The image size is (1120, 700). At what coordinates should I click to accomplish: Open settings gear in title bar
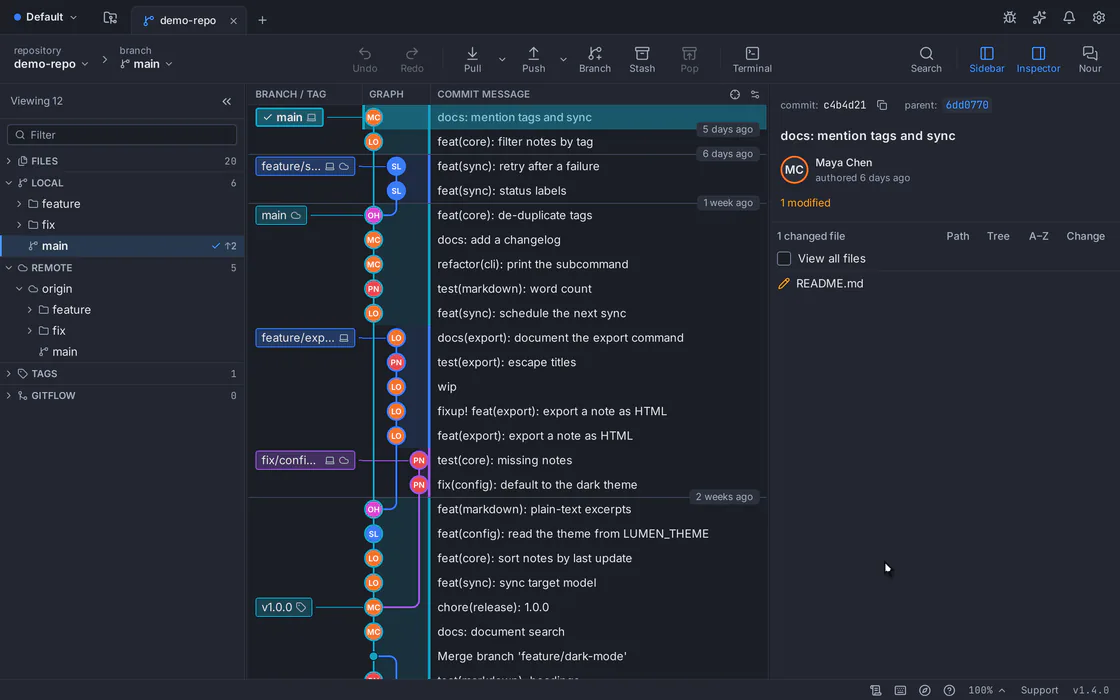[x=1099, y=18]
